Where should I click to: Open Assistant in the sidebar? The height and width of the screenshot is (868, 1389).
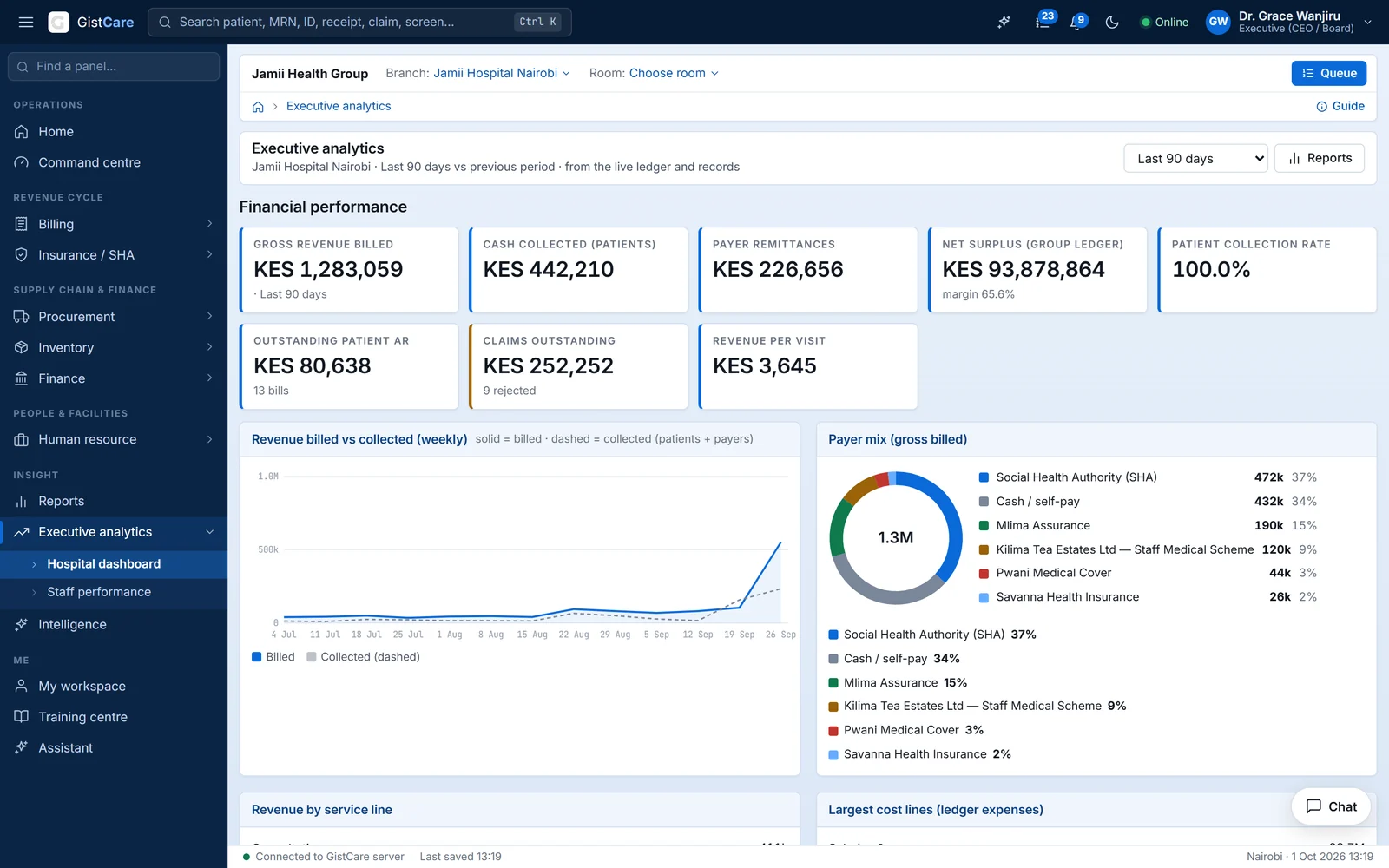[114, 747]
